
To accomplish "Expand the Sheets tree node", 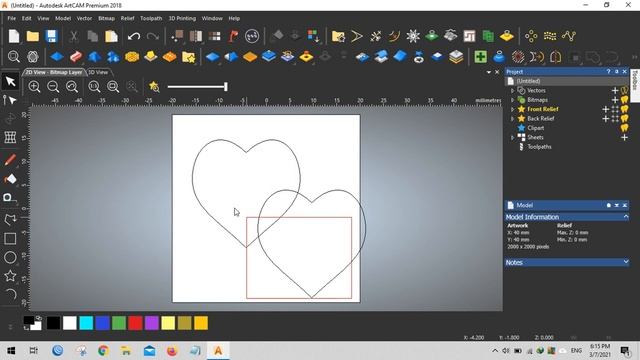I will 513,138.
